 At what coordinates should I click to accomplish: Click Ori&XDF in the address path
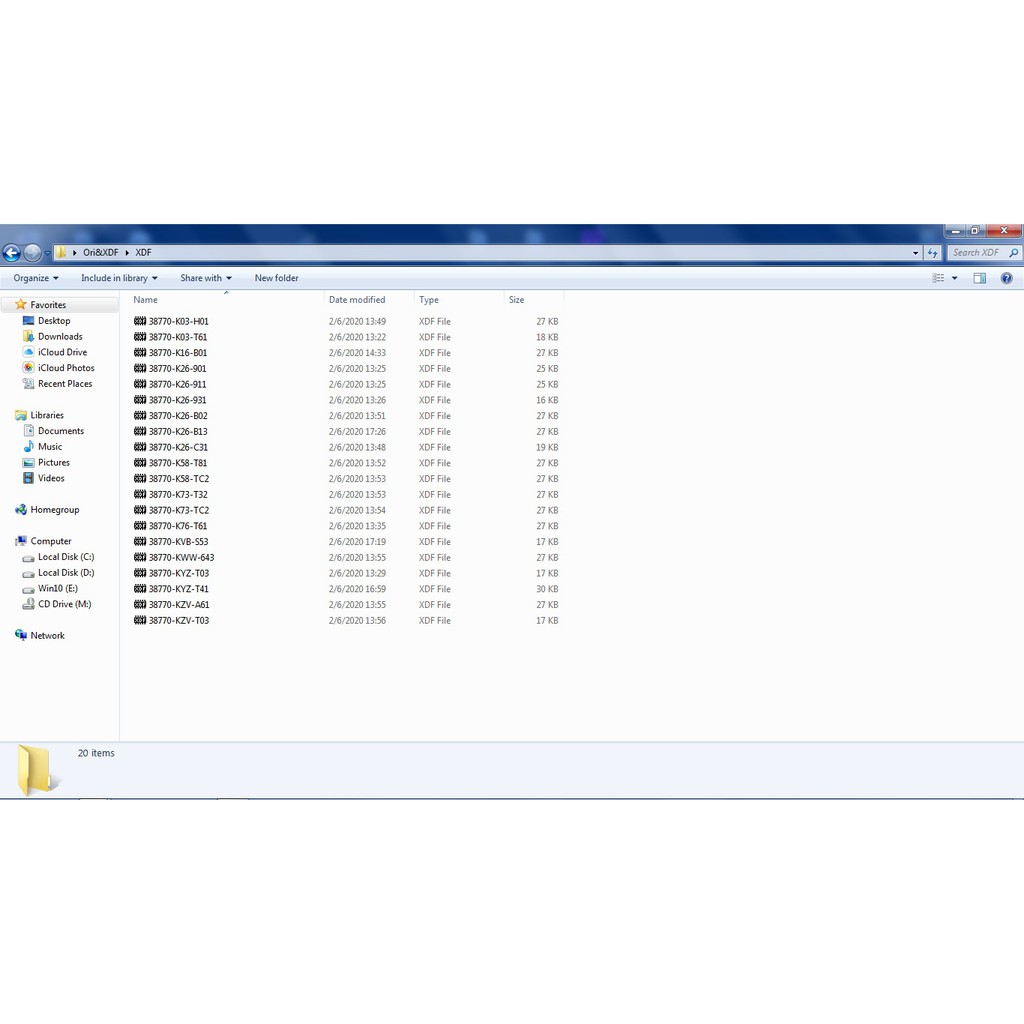[x=100, y=253]
